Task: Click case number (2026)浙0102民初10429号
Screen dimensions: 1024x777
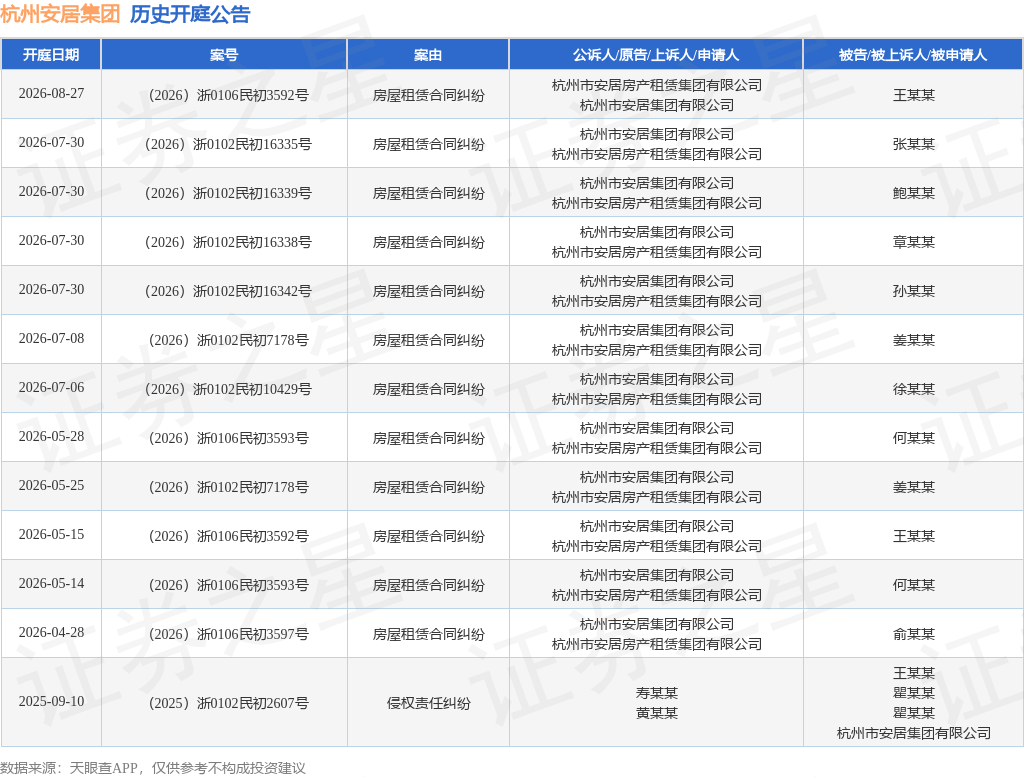Action: coord(228,389)
